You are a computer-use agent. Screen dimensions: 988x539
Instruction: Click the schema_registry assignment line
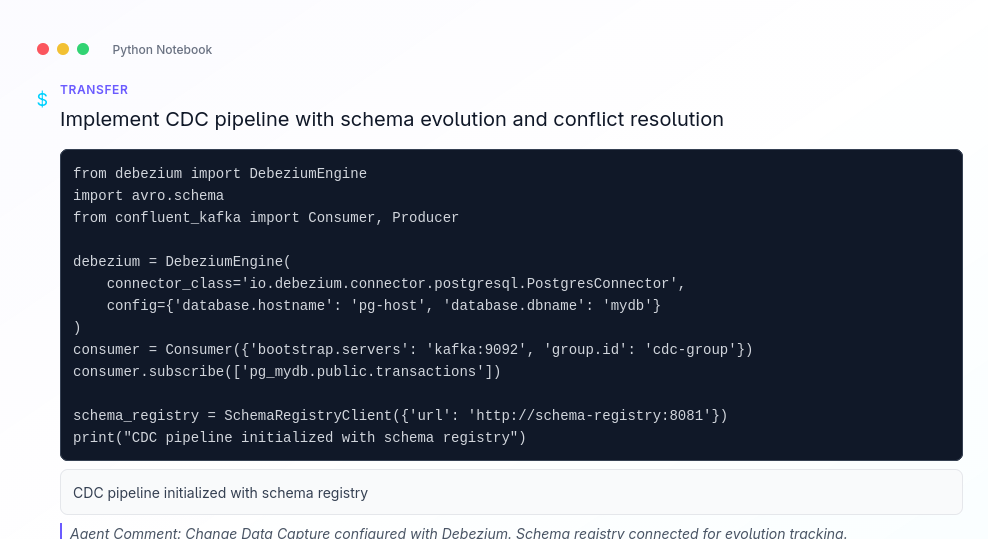coord(400,416)
